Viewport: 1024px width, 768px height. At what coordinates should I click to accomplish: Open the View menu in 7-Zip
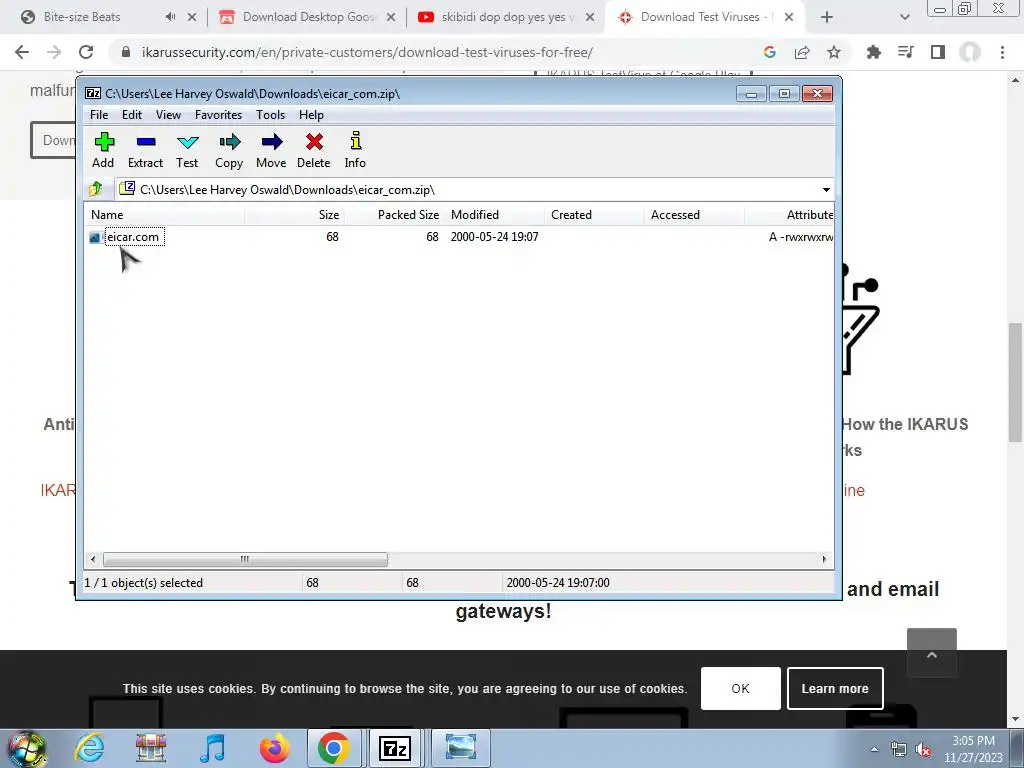click(168, 115)
